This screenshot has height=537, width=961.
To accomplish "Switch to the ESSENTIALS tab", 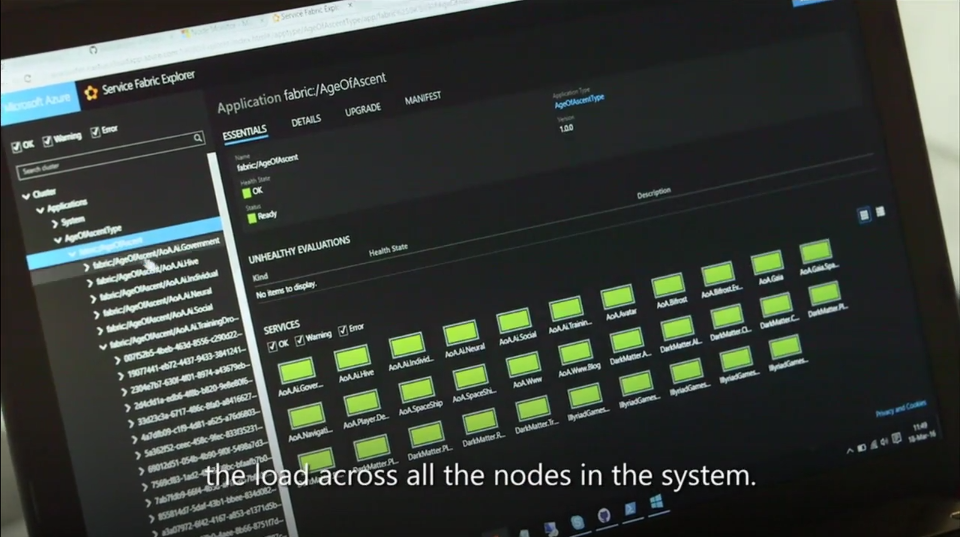I will 244,132.
